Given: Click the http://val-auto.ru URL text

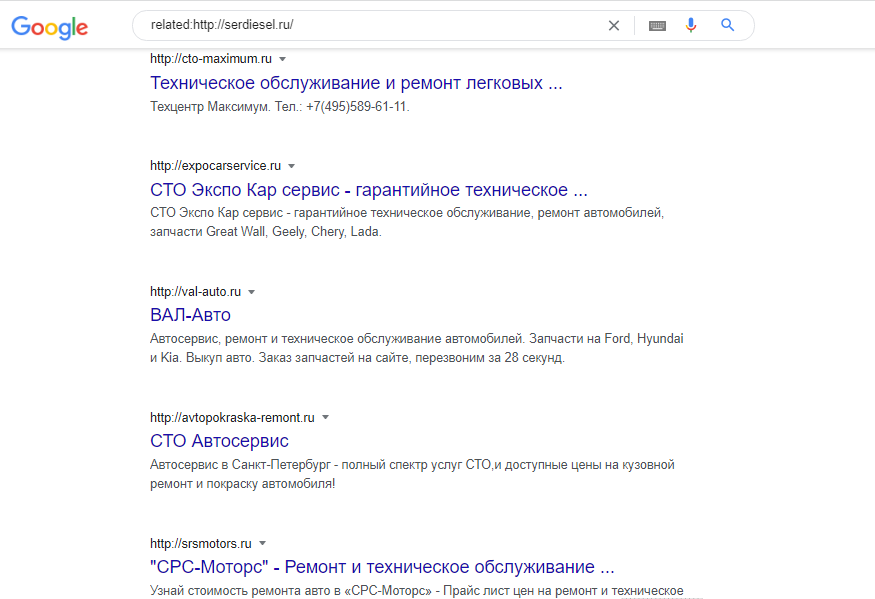Looking at the screenshot, I should (195, 291).
